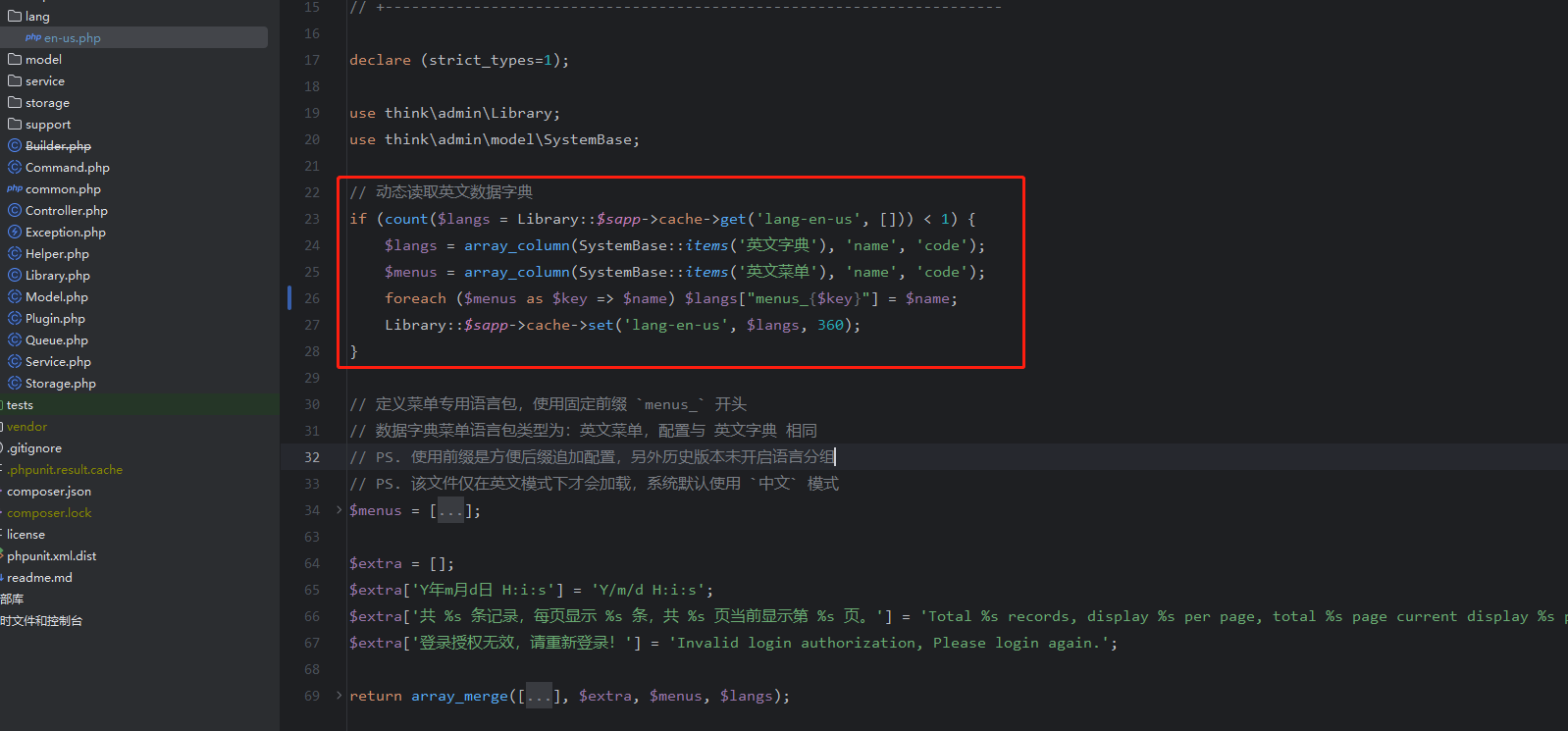Click 'foreach' keyword on line 26
Viewport: 1568px width, 731px height.
415,298
